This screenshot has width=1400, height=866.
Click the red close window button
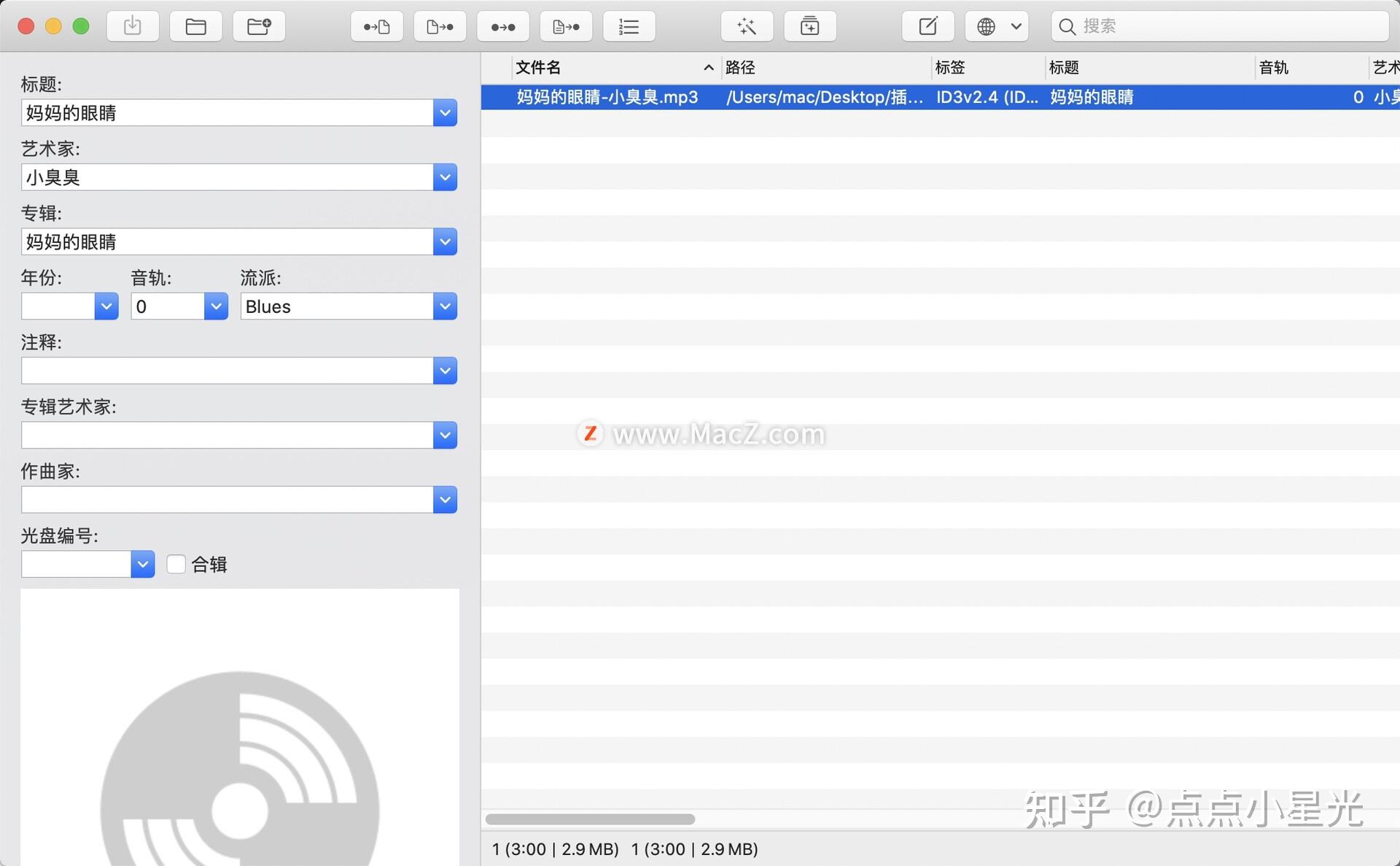26,26
